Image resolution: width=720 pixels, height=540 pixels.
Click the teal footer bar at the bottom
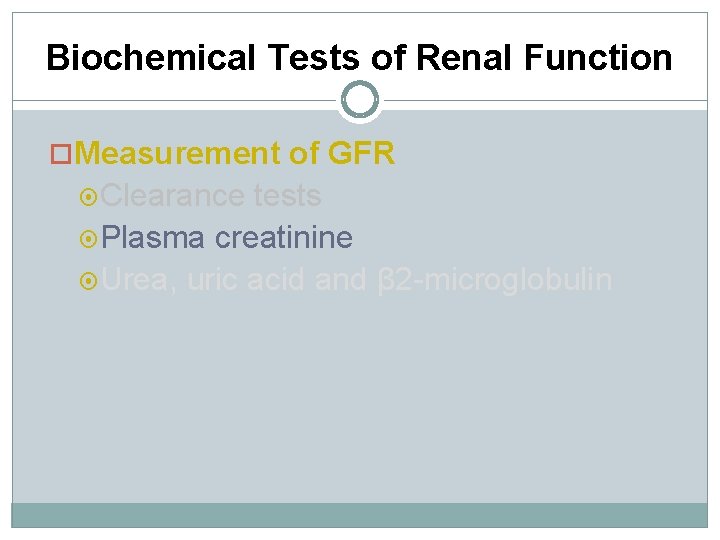360,514
